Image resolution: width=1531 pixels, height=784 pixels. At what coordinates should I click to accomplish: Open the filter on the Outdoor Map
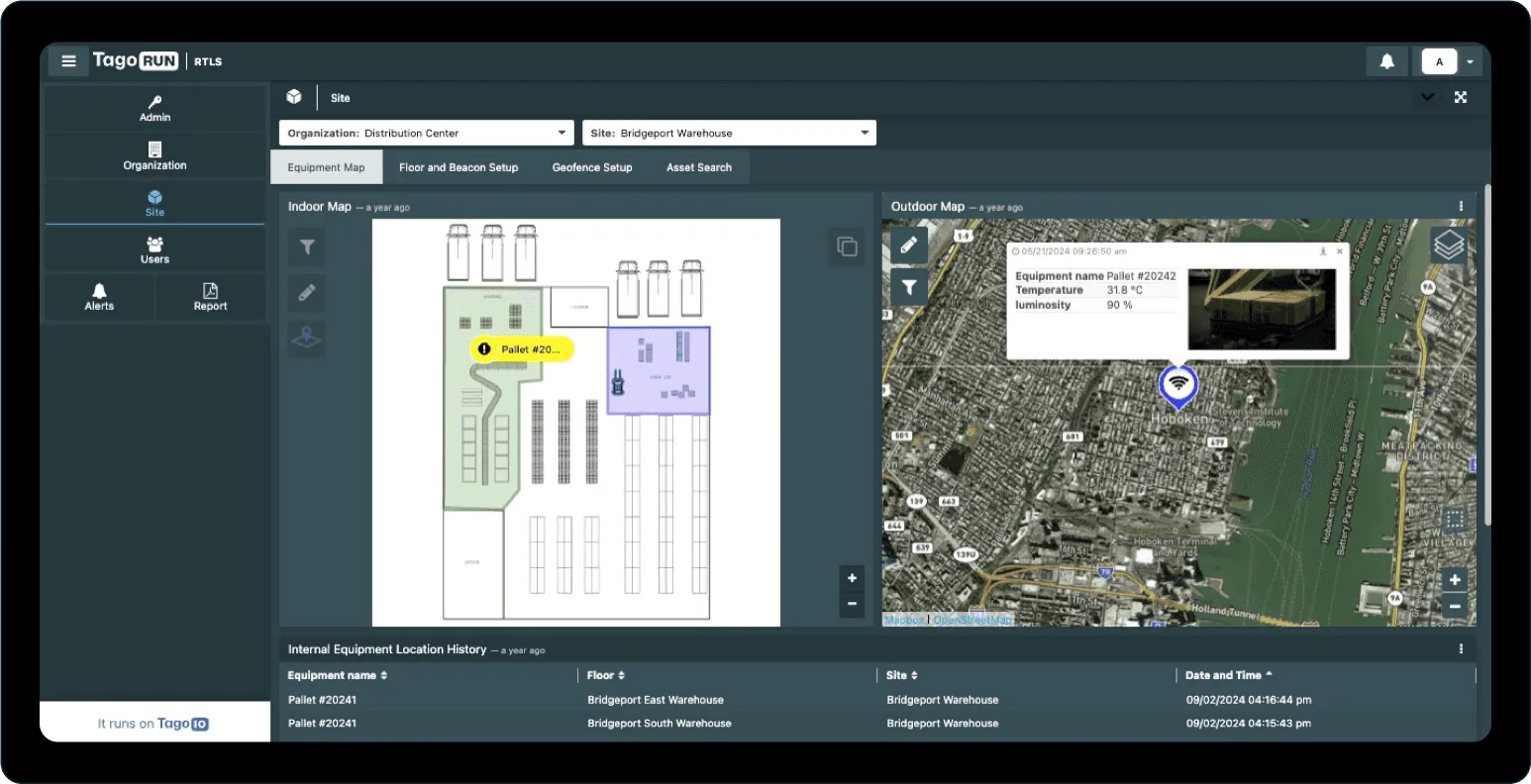pos(908,287)
